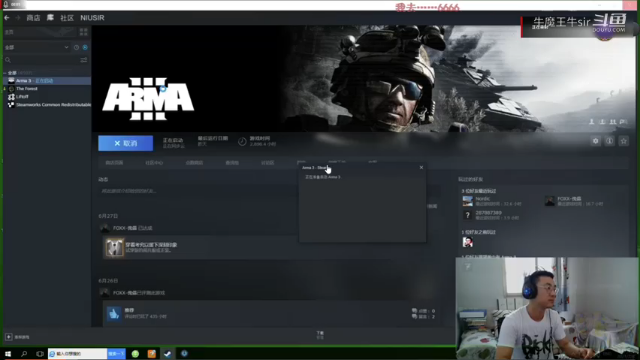This screenshot has height=360, width=640.
Task: Open the advanced filter sliders icon
Action: [x=84, y=60]
